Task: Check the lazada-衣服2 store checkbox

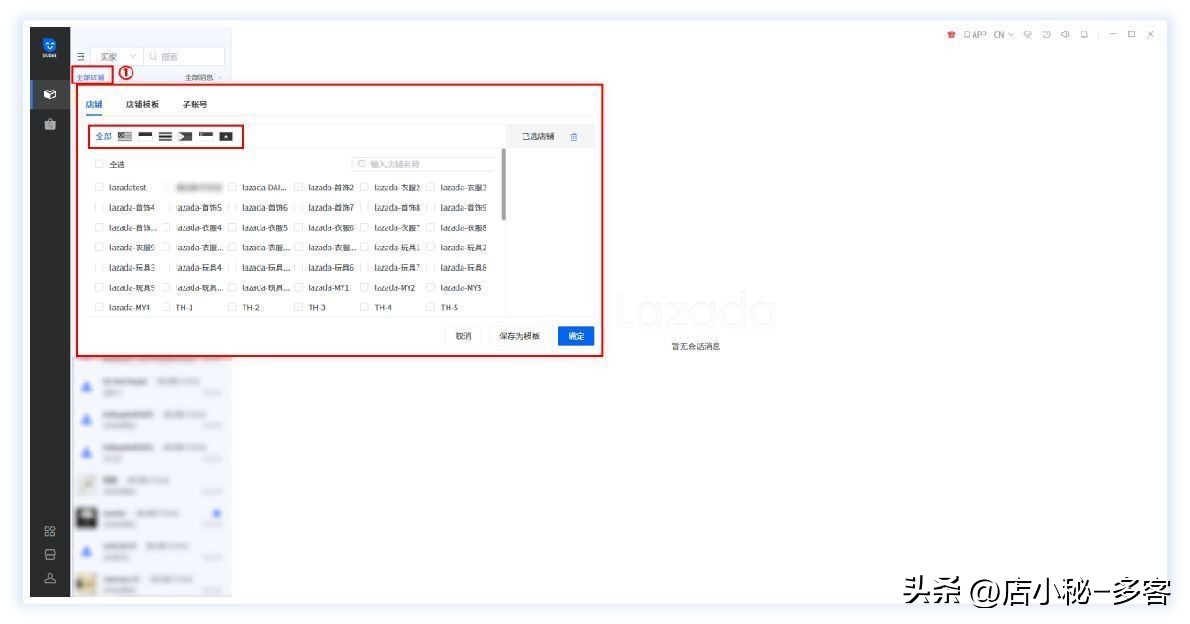Action: pyautogui.click(x=364, y=188)
